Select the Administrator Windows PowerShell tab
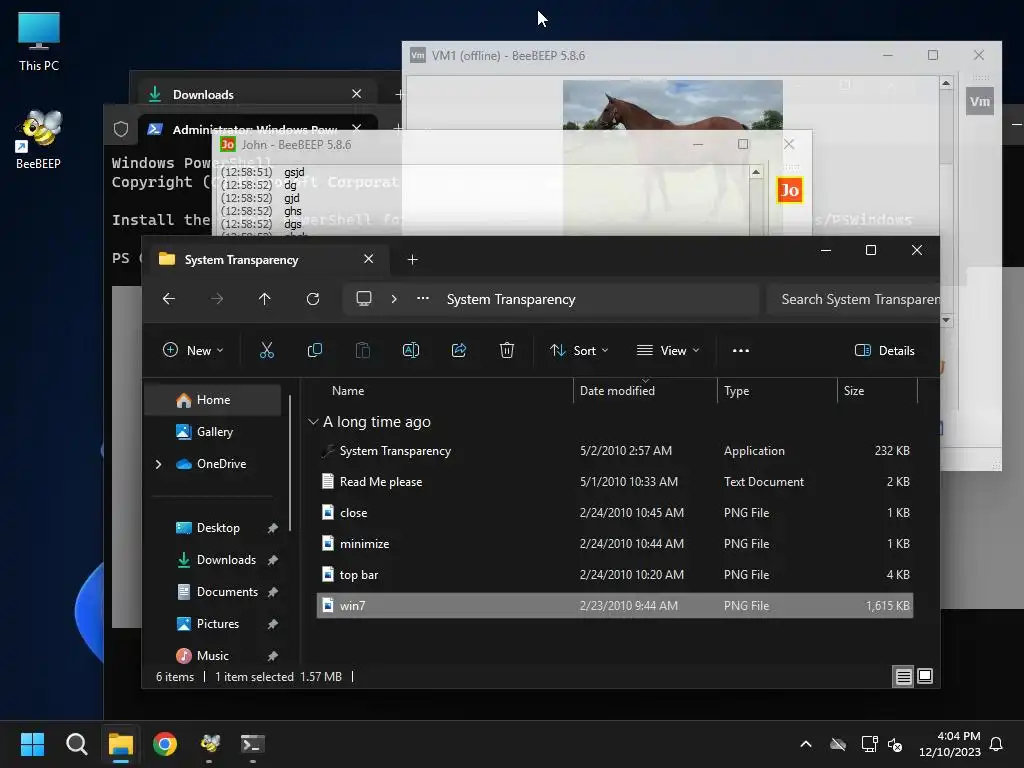The image size is (1024, 768). 256,129
